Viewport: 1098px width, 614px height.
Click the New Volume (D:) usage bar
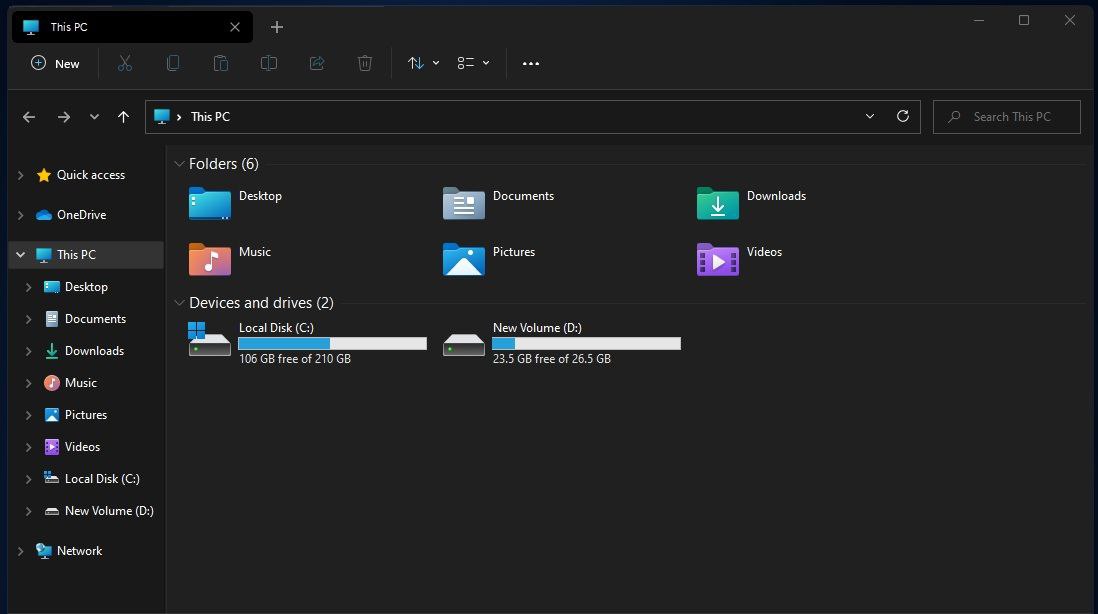[587, 343]
